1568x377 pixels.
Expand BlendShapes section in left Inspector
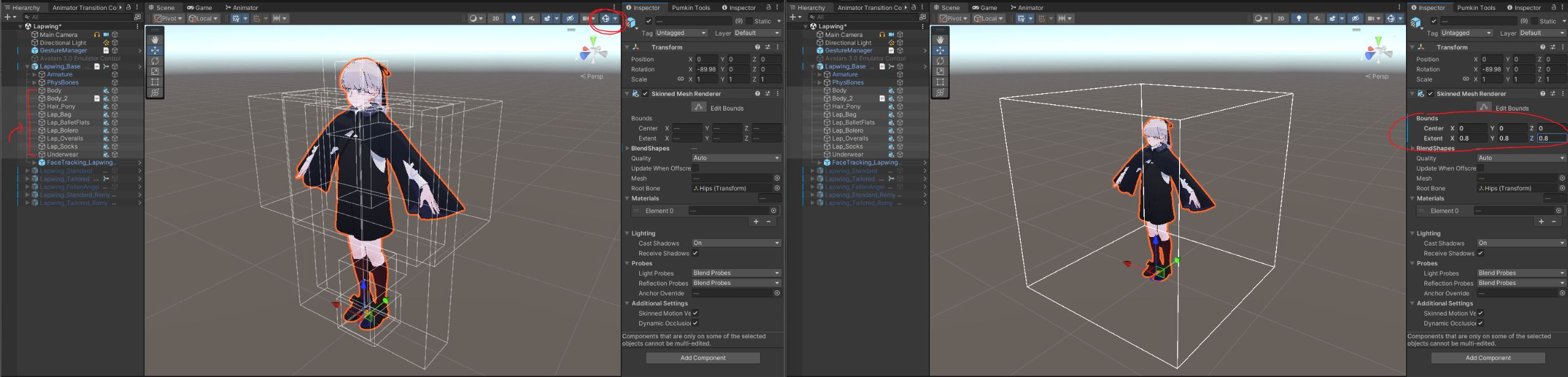pos(627,149)
